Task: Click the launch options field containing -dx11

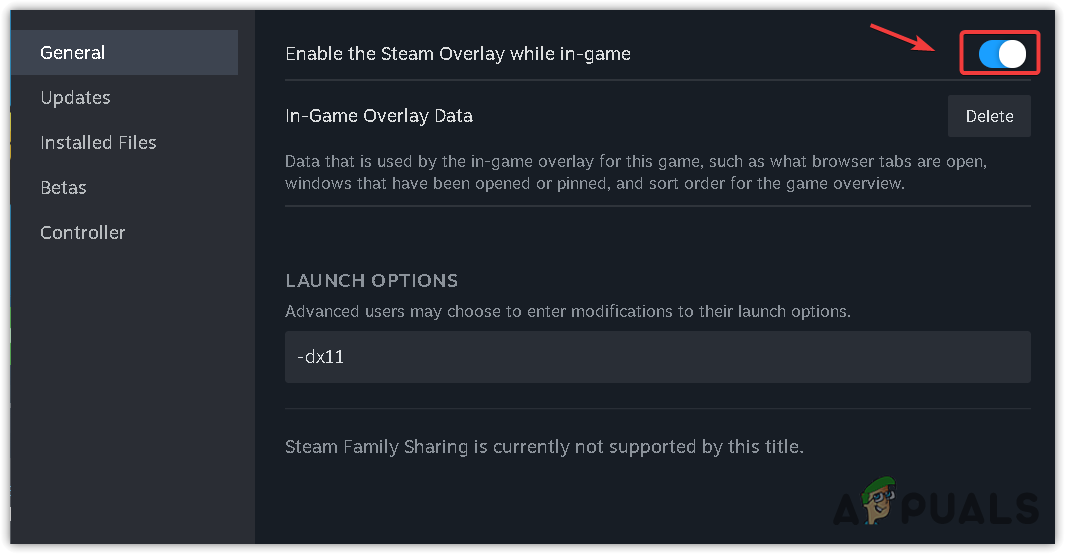Action: (657, 357)
